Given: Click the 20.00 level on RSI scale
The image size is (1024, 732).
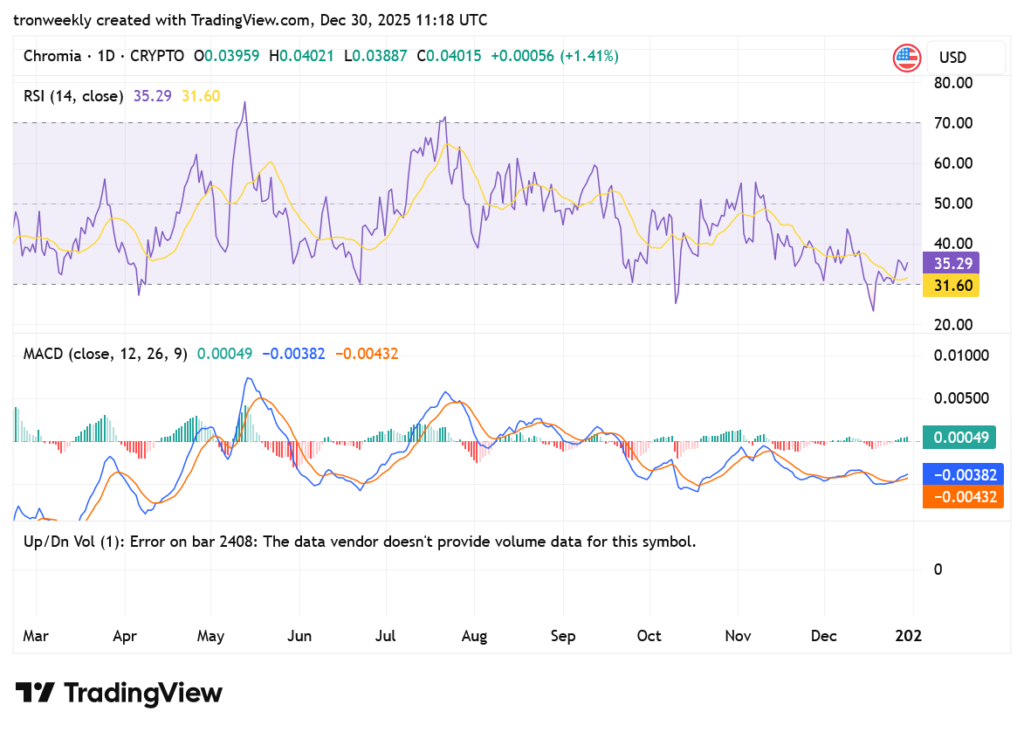Looking at the screenshot, I should pyautogui.click(x=953, y=325).
